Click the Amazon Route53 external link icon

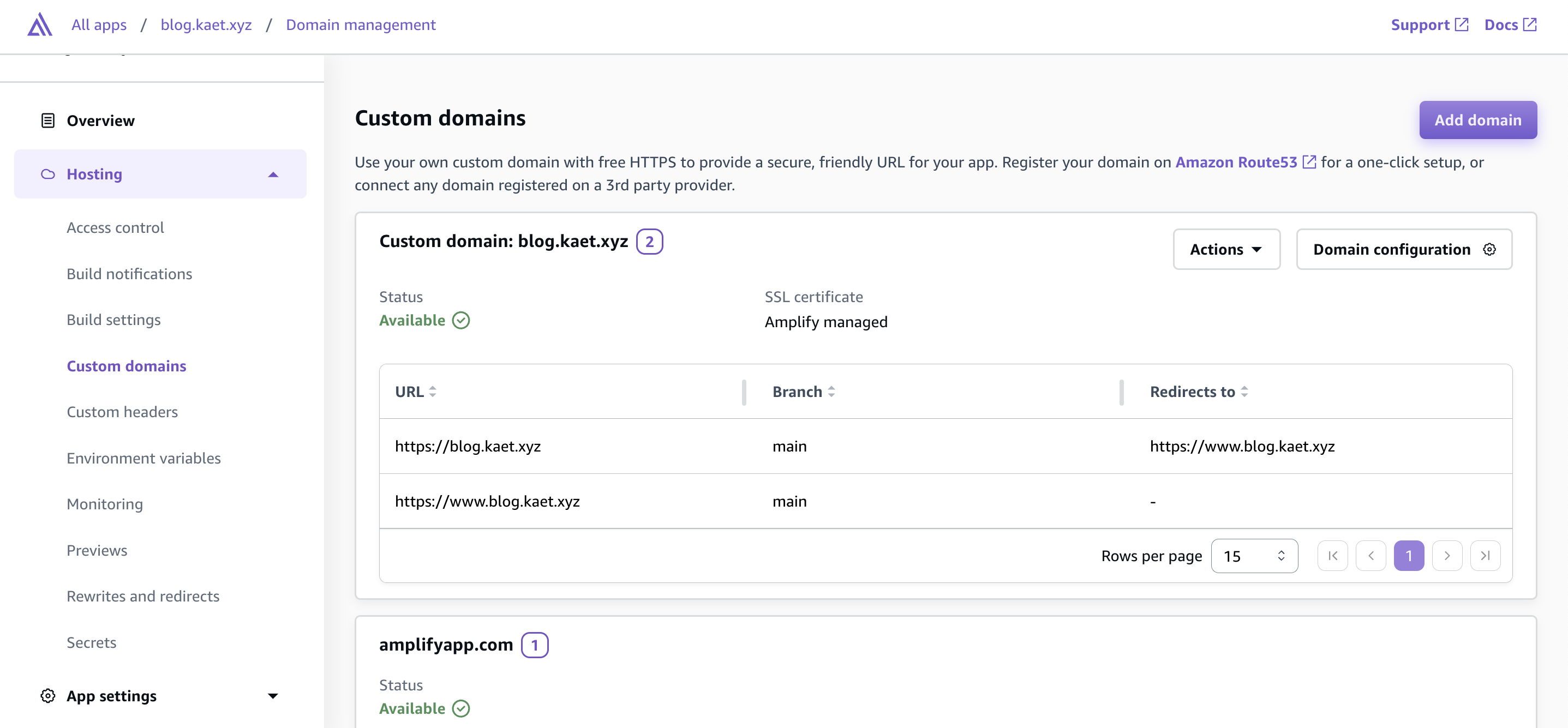(1309, 163)
